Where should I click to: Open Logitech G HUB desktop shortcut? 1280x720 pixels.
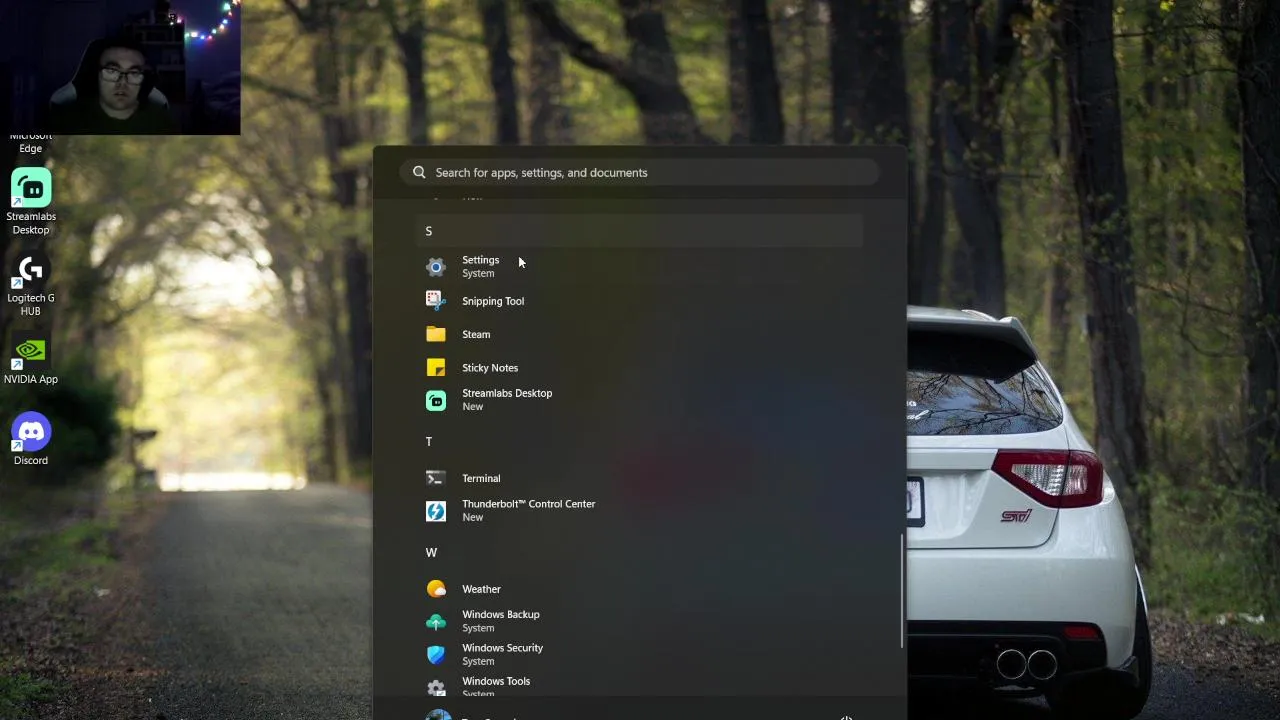[31, 284]
